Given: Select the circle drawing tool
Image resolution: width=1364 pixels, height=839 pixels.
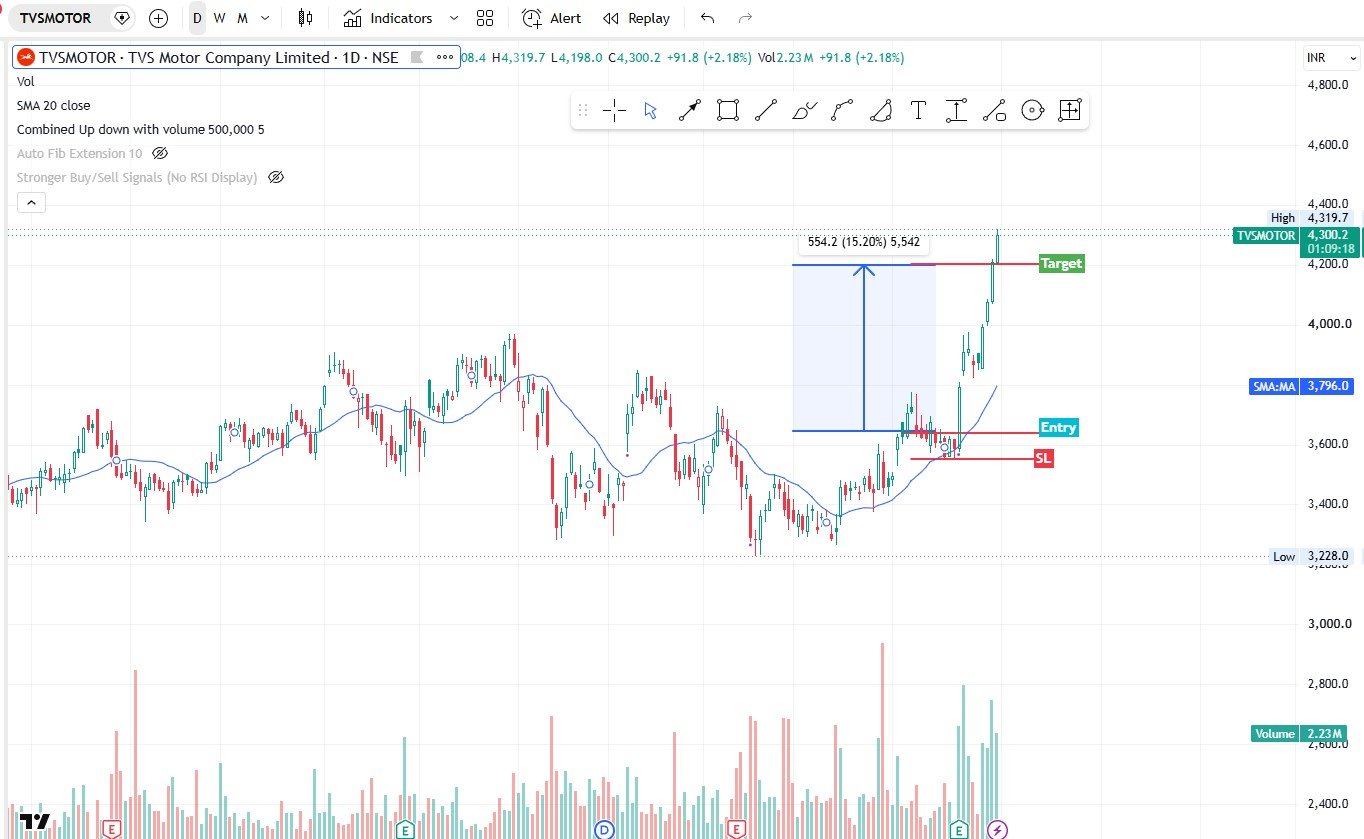Looking at the screenshot, I should coord(1032,111).
